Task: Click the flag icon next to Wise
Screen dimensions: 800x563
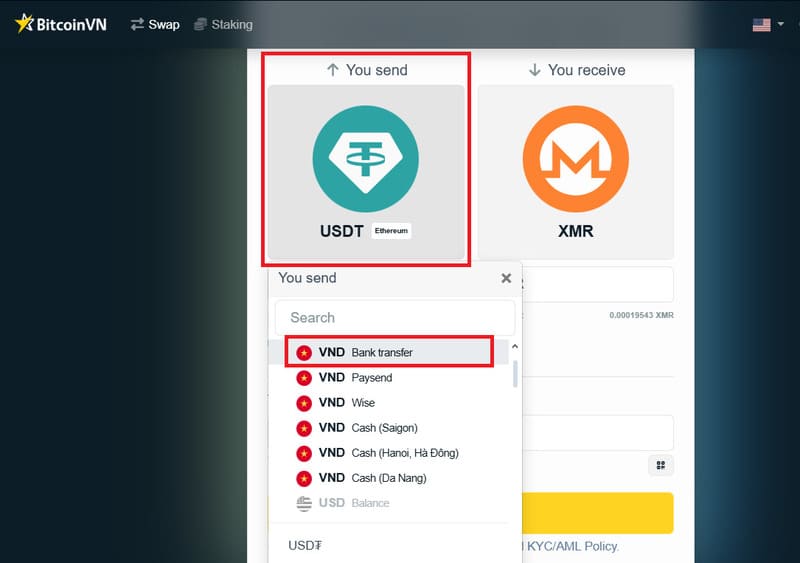Action: [304, 403]
